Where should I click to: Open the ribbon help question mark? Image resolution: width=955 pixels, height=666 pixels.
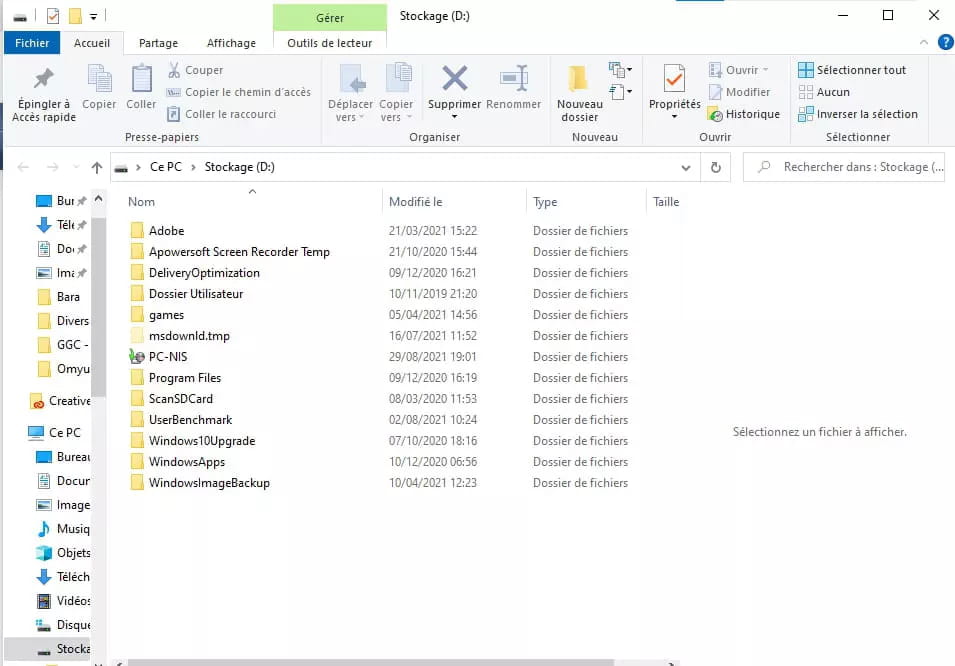click(x=945, y=43)
